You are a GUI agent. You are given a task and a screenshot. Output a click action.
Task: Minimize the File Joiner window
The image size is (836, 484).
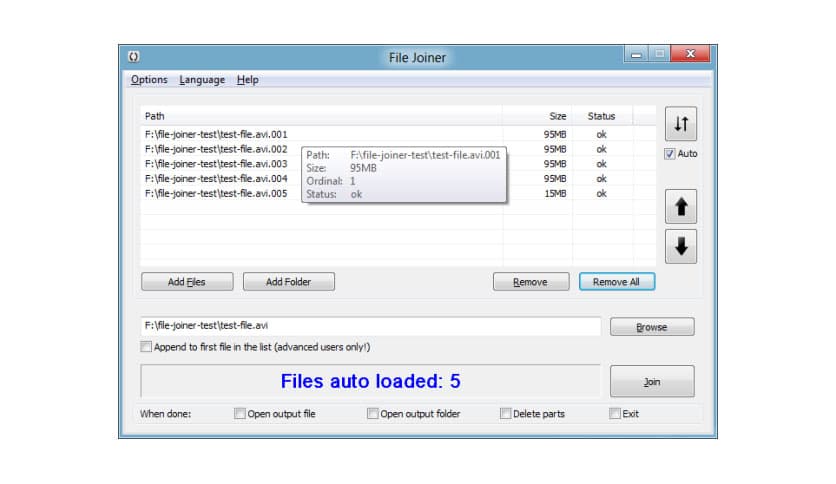coord(636,54)
